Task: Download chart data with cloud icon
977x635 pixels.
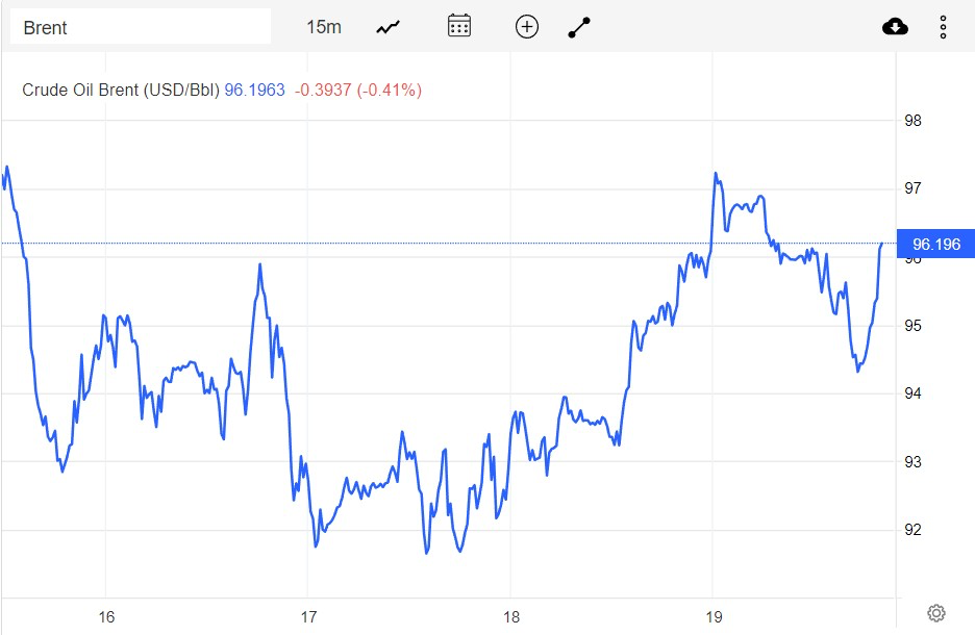Action: (895, 27)
